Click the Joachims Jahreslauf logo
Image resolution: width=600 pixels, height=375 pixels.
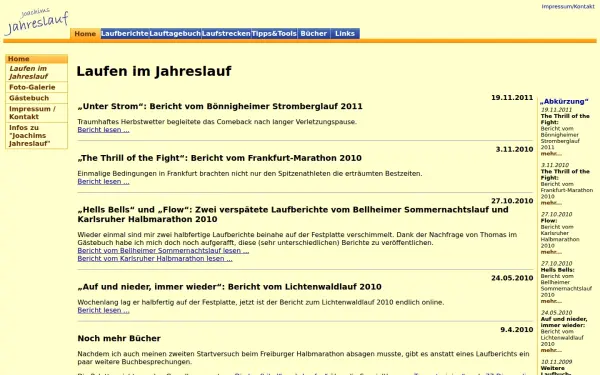(37, 22)
